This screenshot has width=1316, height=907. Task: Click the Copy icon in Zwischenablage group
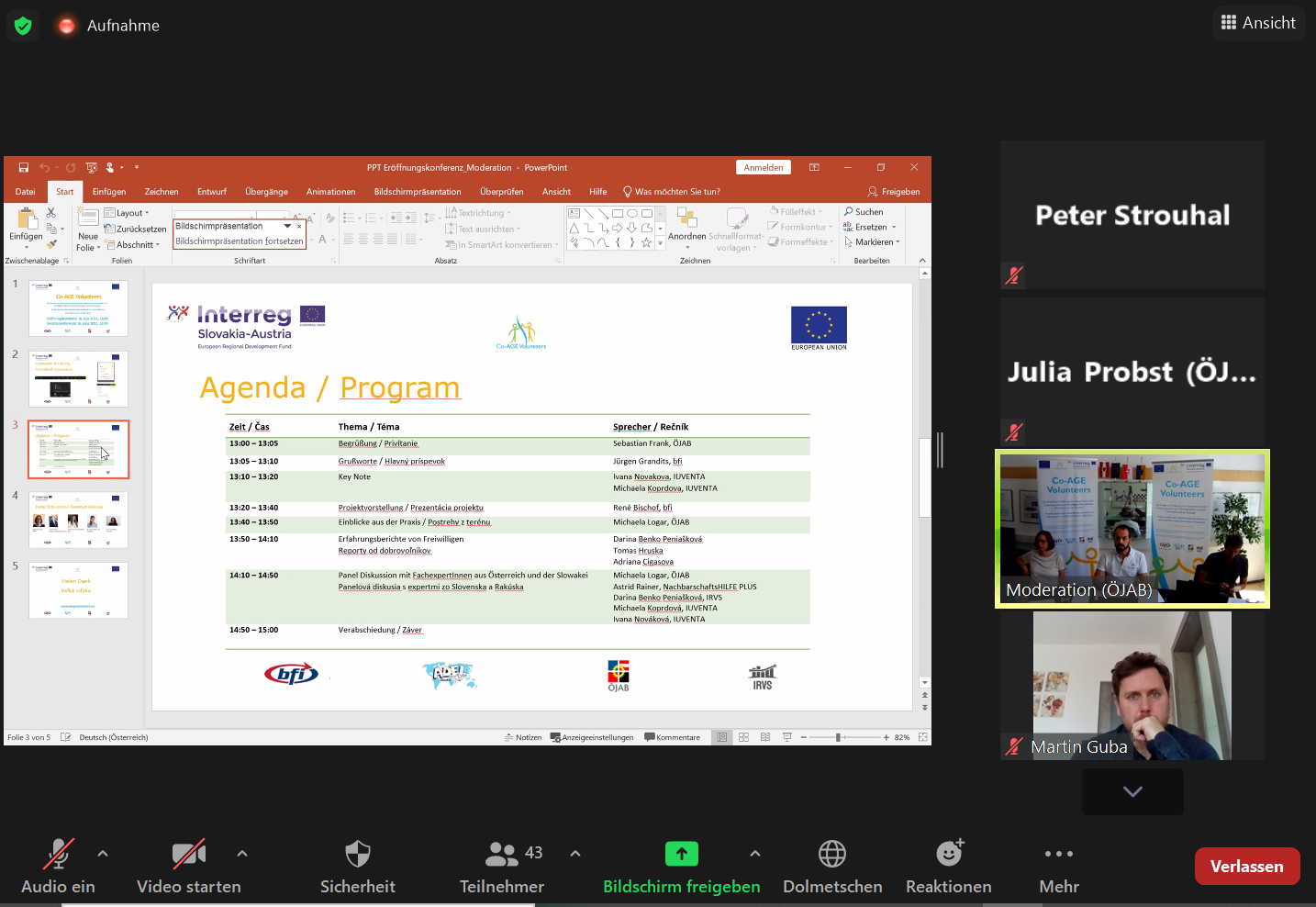(51, 229)
